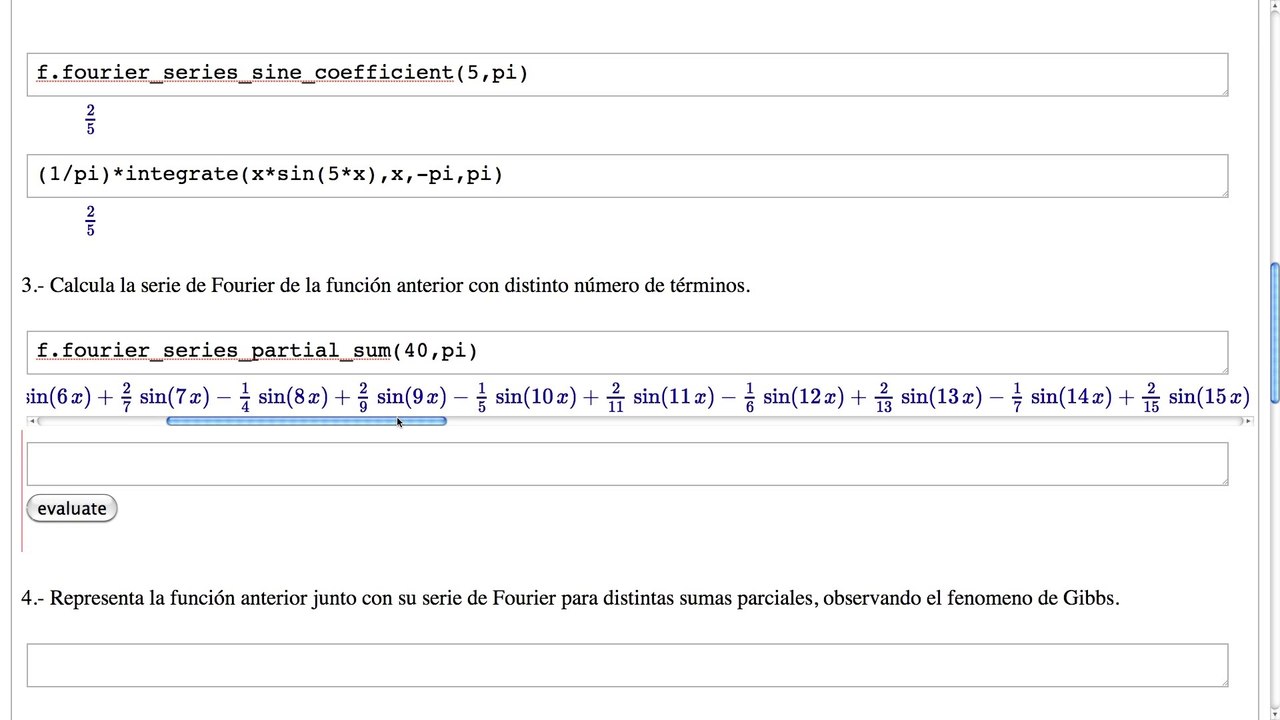Click the left arrow of horizontal output scrollbar
Image resolution: width=1280 pixels, height=720 pixels.
pyautogui.click(x=32, y=421)
